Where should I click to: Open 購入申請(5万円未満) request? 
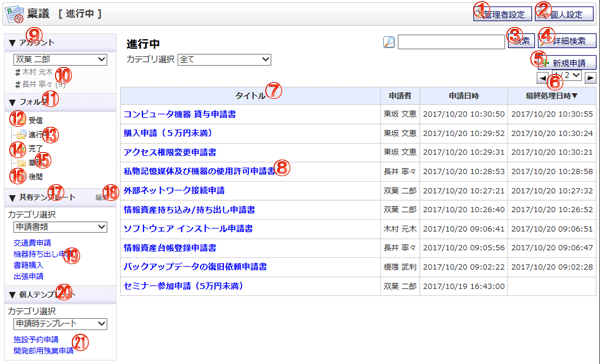pyautogui.click(x=168, y=133)
